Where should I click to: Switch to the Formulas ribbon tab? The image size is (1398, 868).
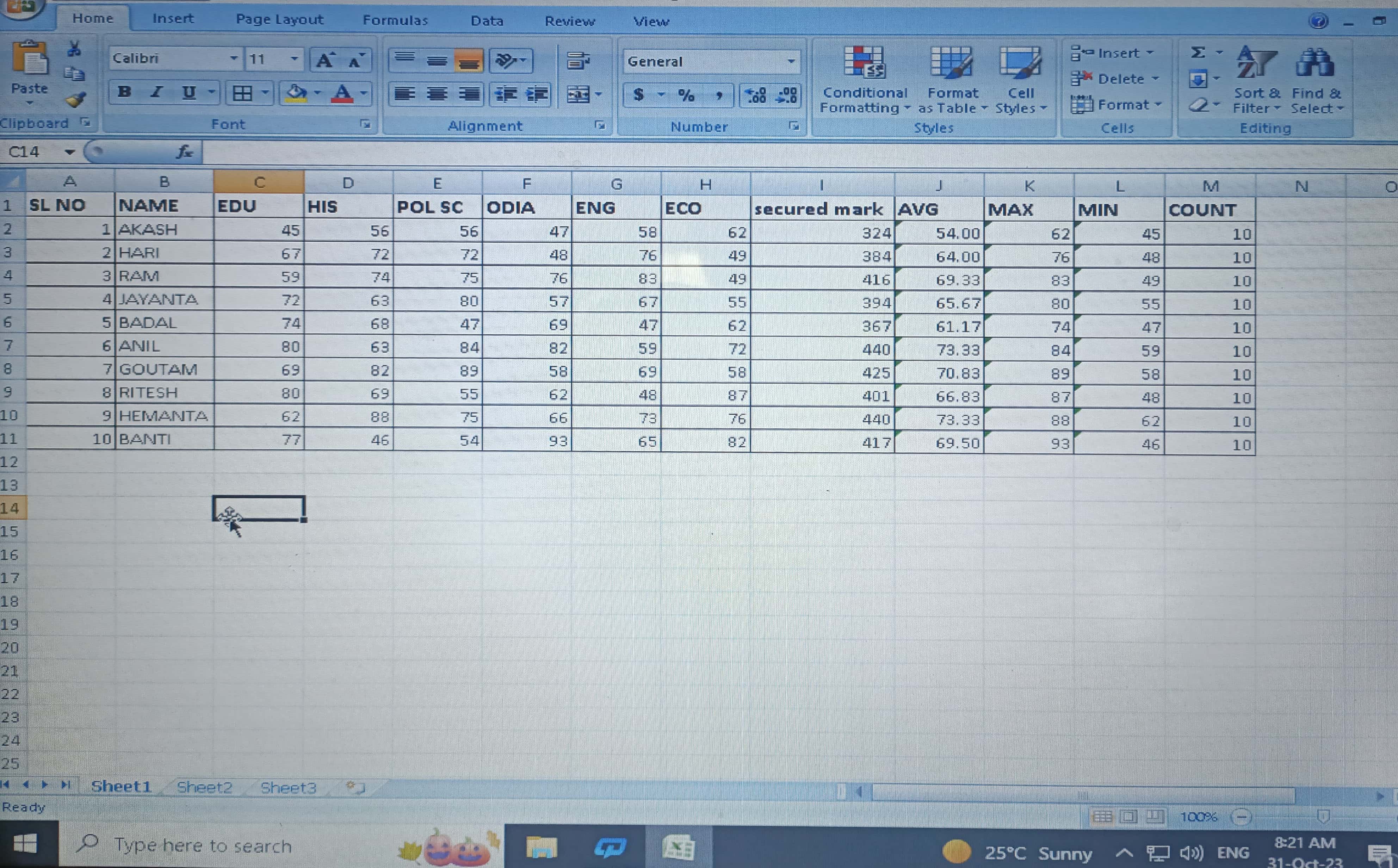[395, 21]
